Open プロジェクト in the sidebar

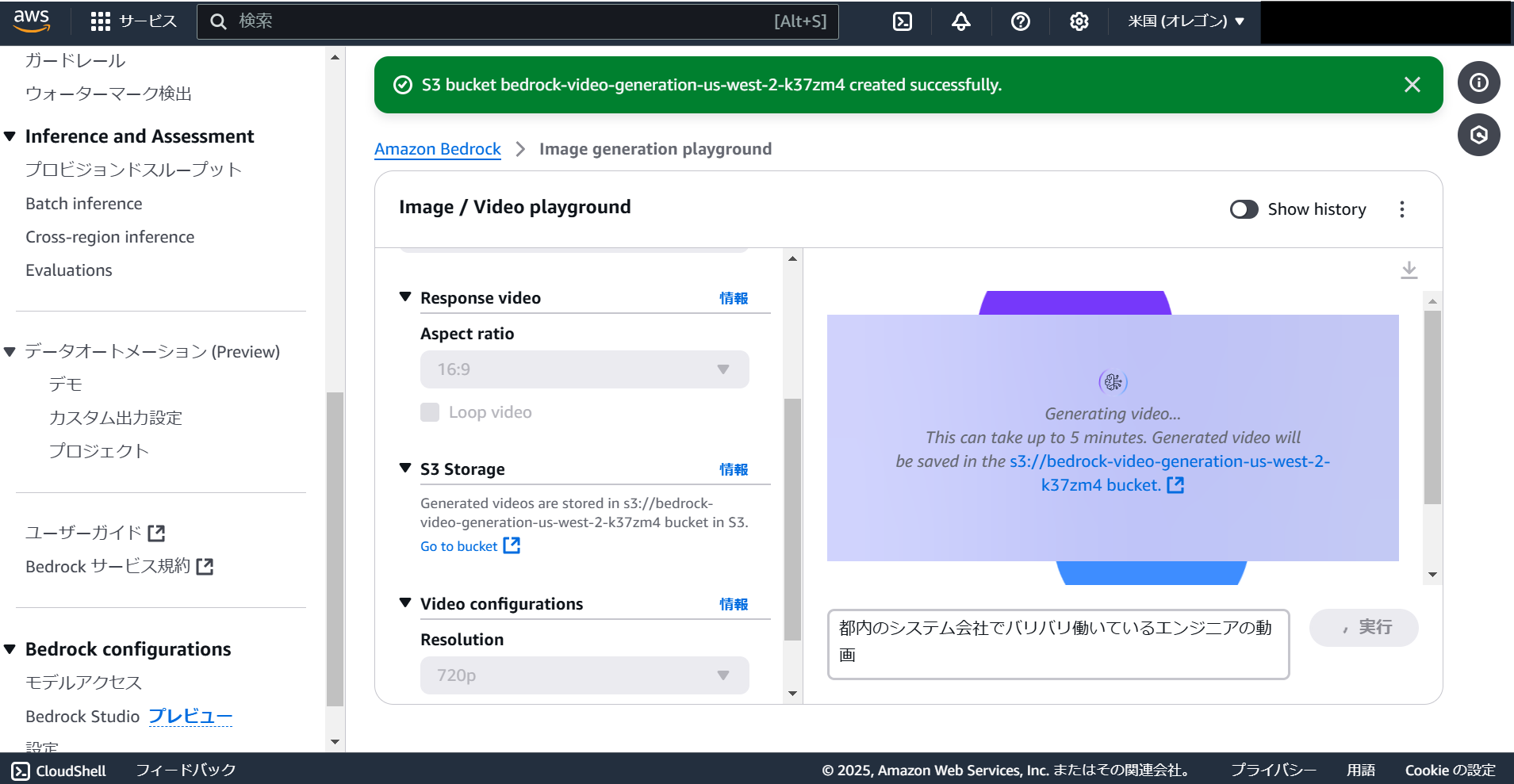[x=99, y=451]
